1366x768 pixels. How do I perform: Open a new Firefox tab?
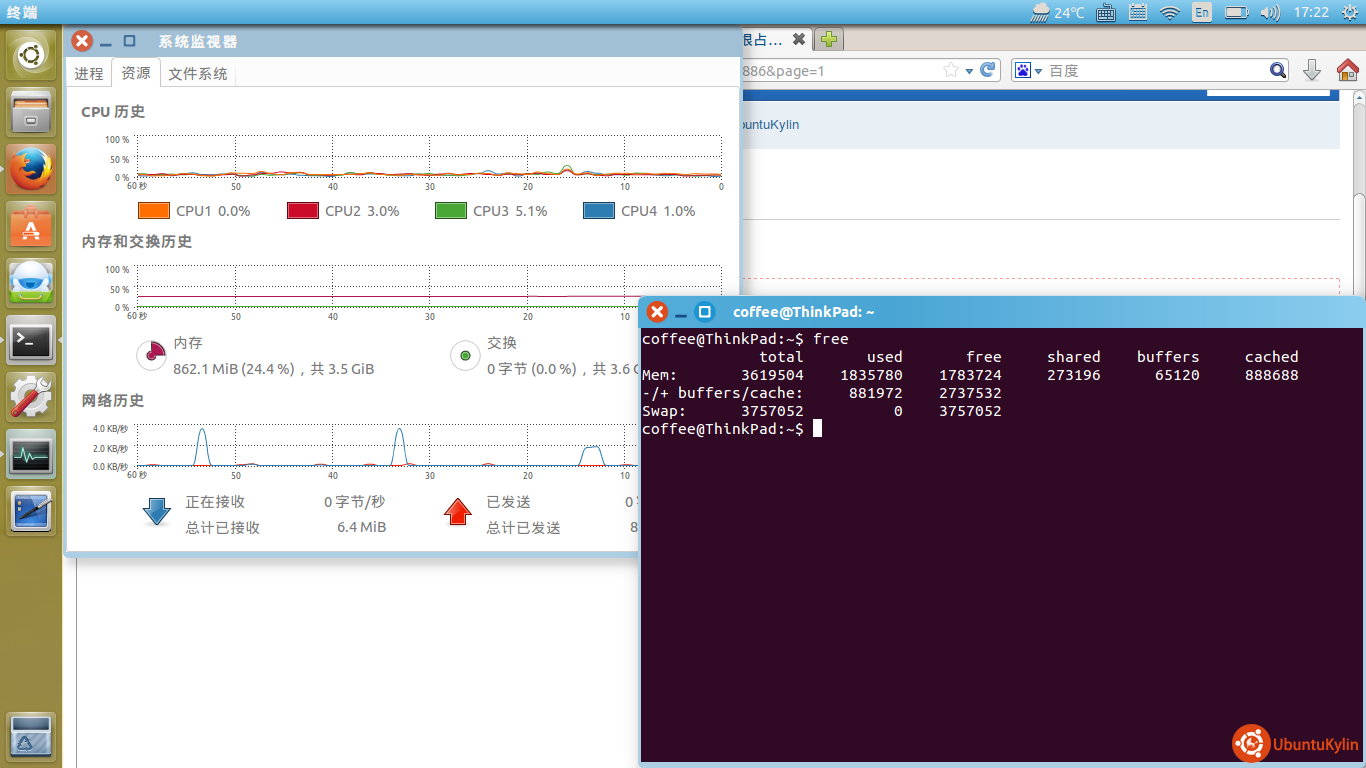point(828,40)
